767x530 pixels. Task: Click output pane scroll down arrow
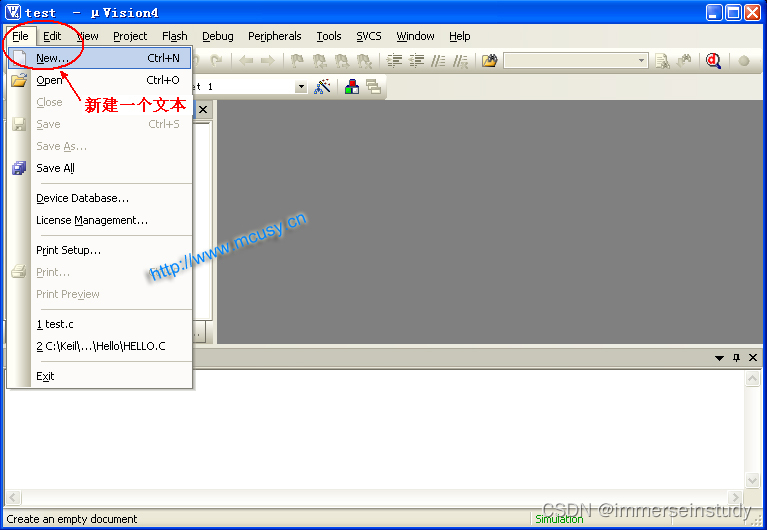(752, 481)
